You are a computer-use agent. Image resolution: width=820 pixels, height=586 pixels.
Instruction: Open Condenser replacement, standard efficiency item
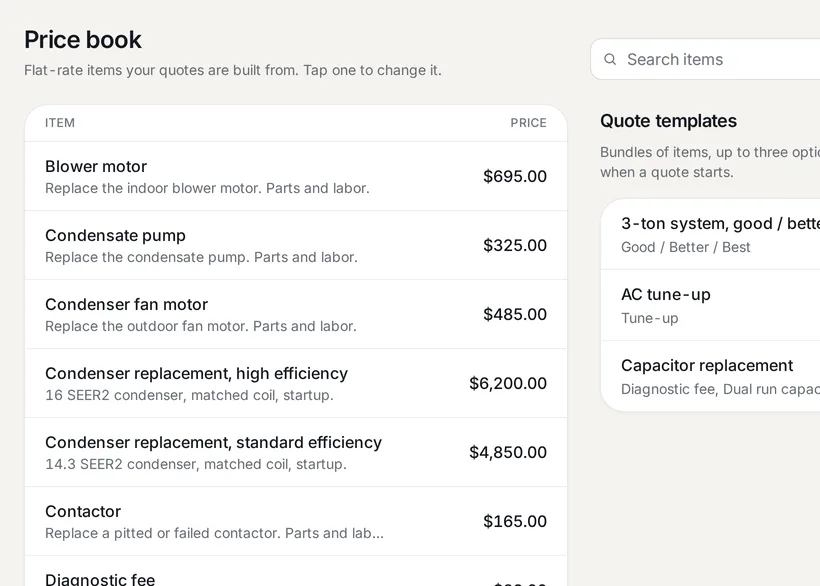pyautogui.click(x=296, y=452)
